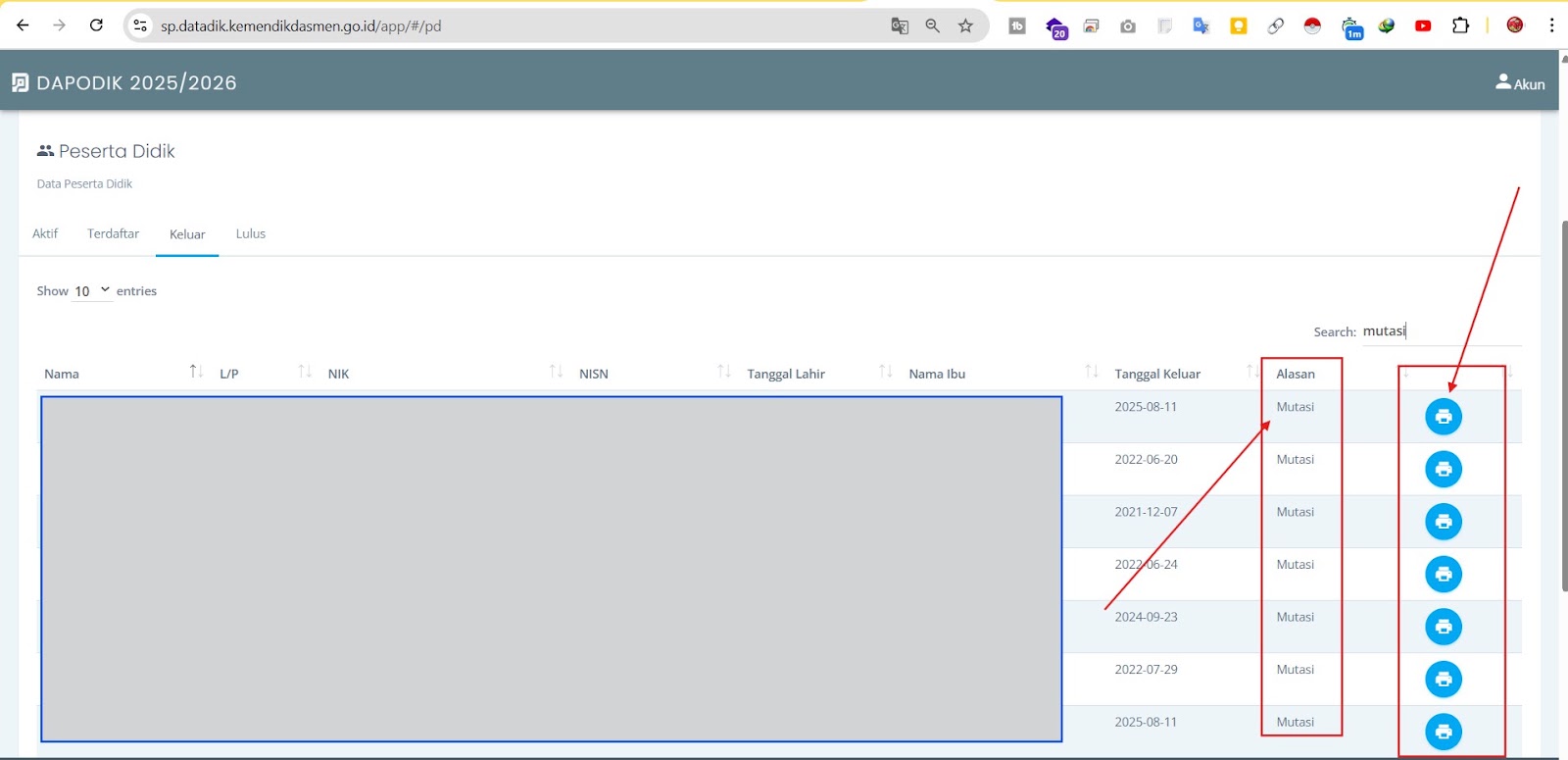Select the 2021-12-07 date cell
1568x760 pixels.
[1146, 512]
